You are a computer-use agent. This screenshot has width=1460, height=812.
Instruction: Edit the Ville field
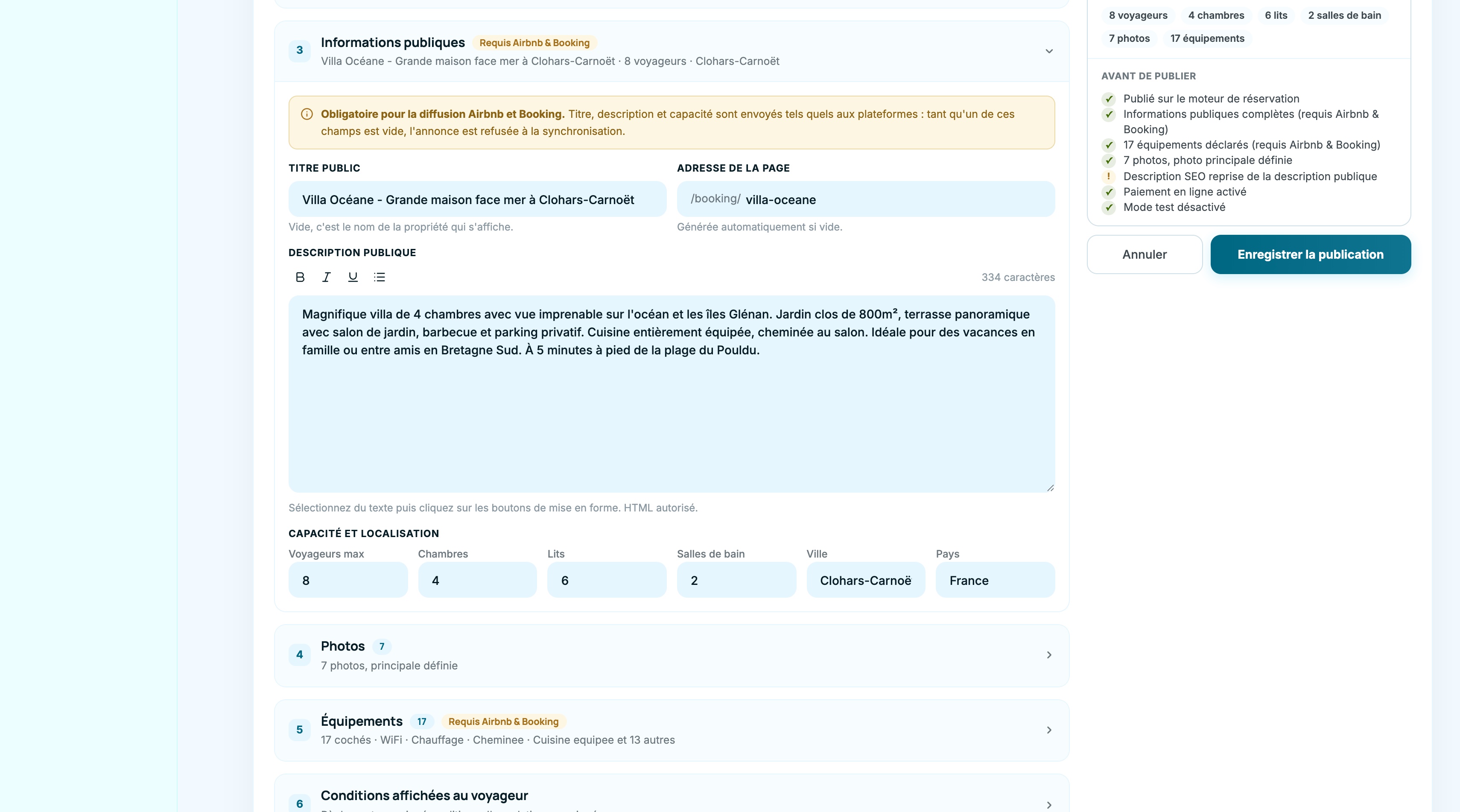(x=865, y=580)
